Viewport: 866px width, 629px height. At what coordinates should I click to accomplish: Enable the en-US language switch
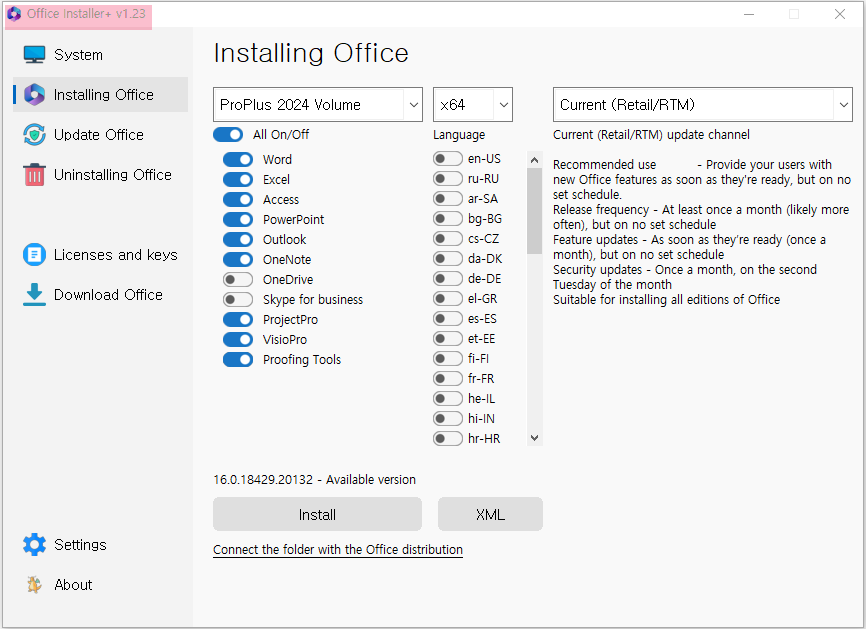click(x=448, y=158)
